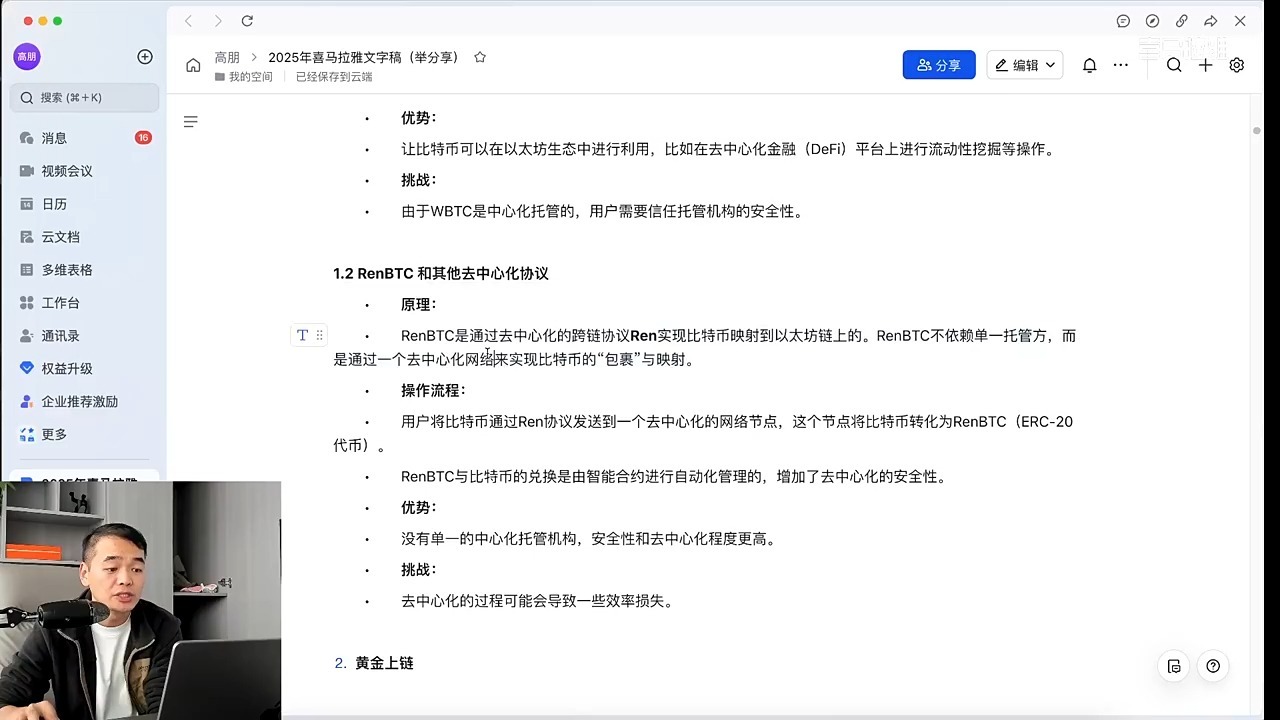Click the plus icon to create new content
The width and height of the screenshot is (1280, 720).
point(1205,64)
